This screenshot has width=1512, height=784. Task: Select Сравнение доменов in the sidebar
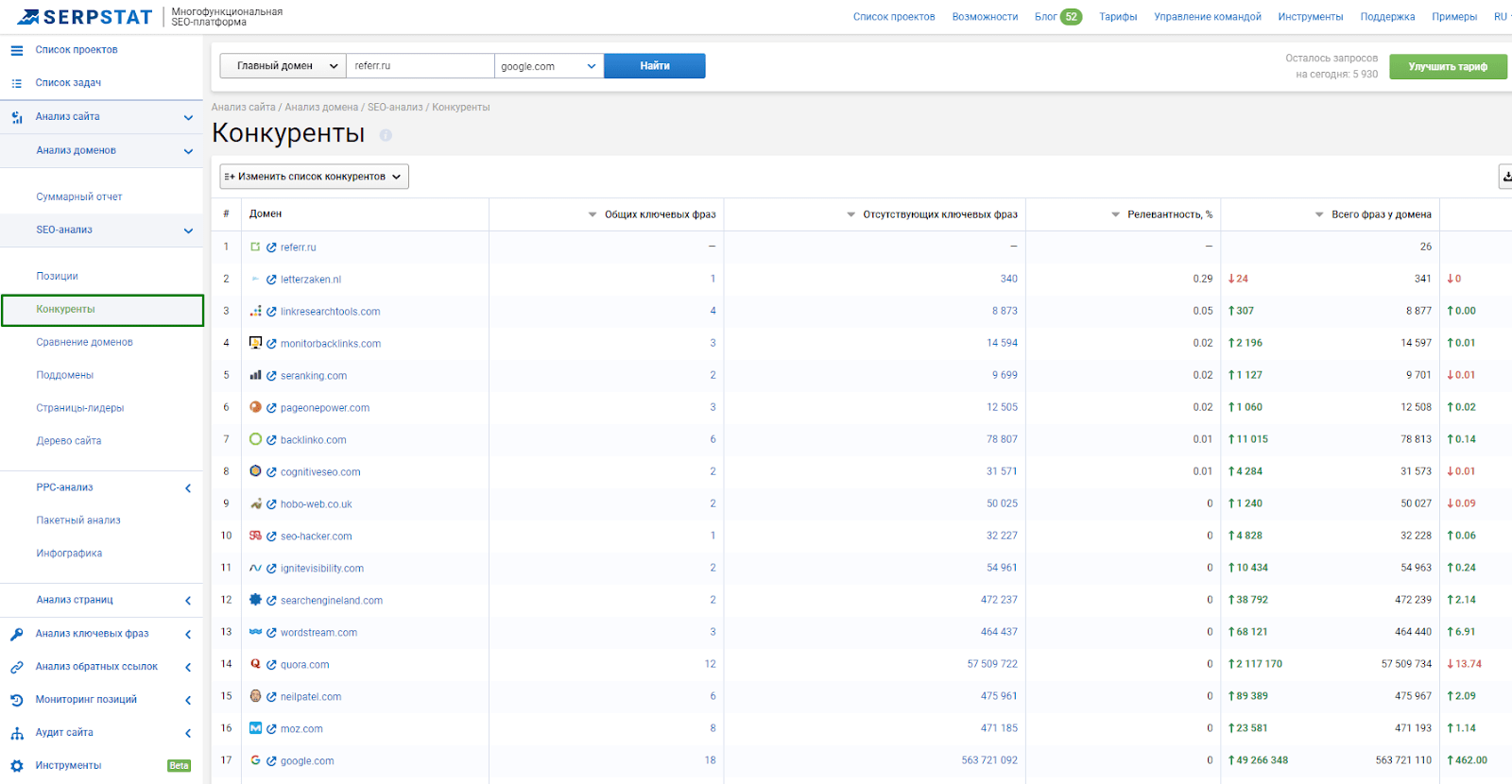tap(85, 343)
